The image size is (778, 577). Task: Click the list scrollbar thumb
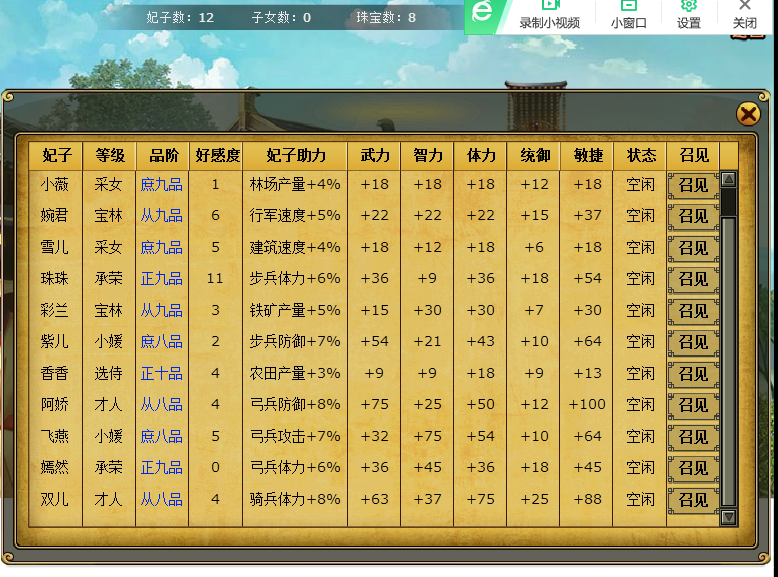point(728,361)
